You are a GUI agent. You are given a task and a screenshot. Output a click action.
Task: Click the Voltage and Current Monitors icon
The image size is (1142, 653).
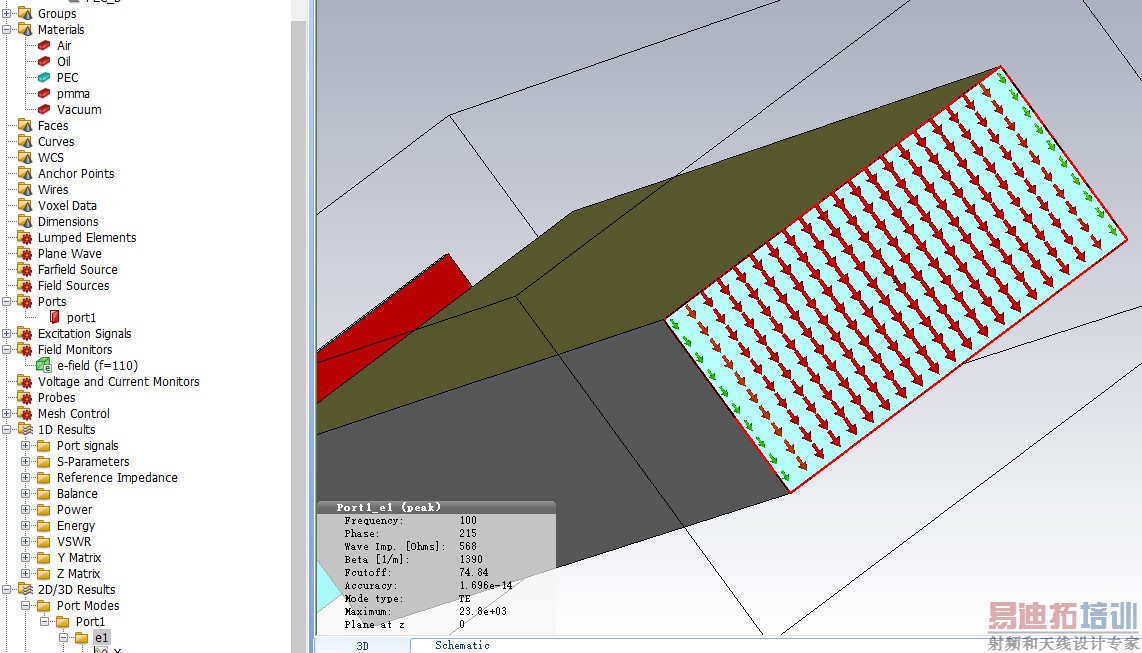(x=25, y=381)
